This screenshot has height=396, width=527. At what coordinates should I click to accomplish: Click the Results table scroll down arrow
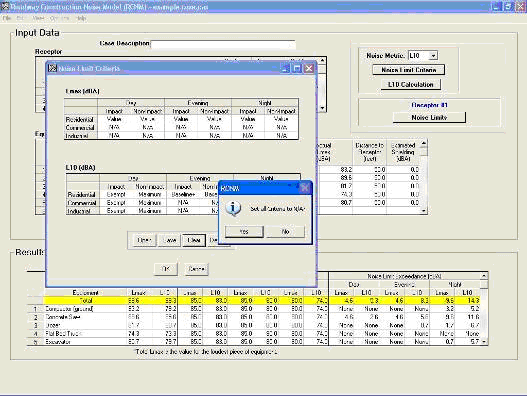coord(484,342)
